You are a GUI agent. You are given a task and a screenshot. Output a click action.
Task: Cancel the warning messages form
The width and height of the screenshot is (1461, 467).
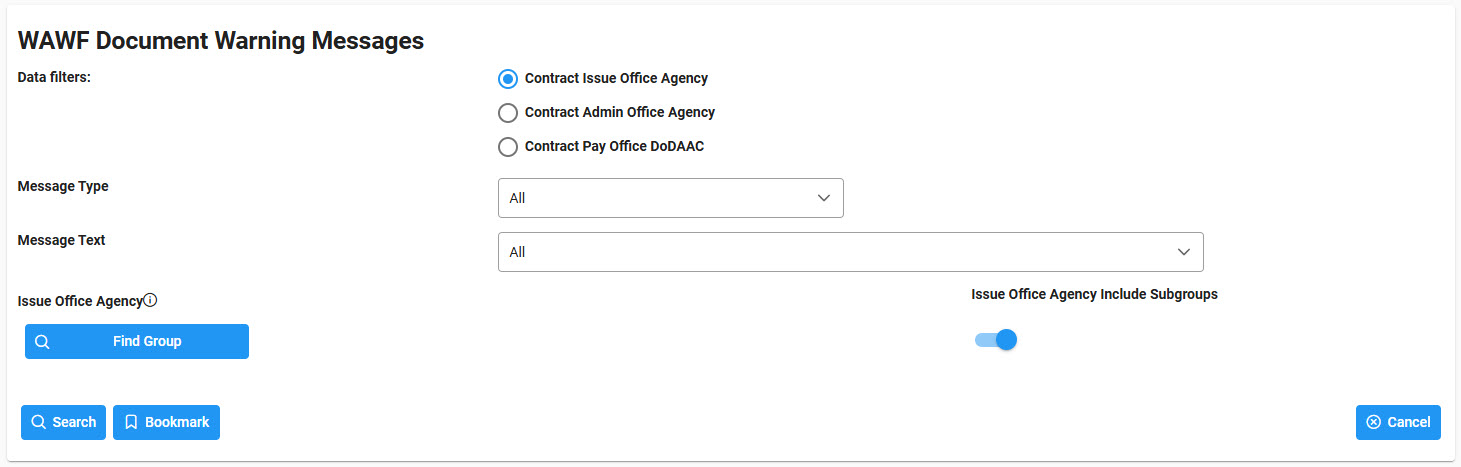pos(1398,422)
